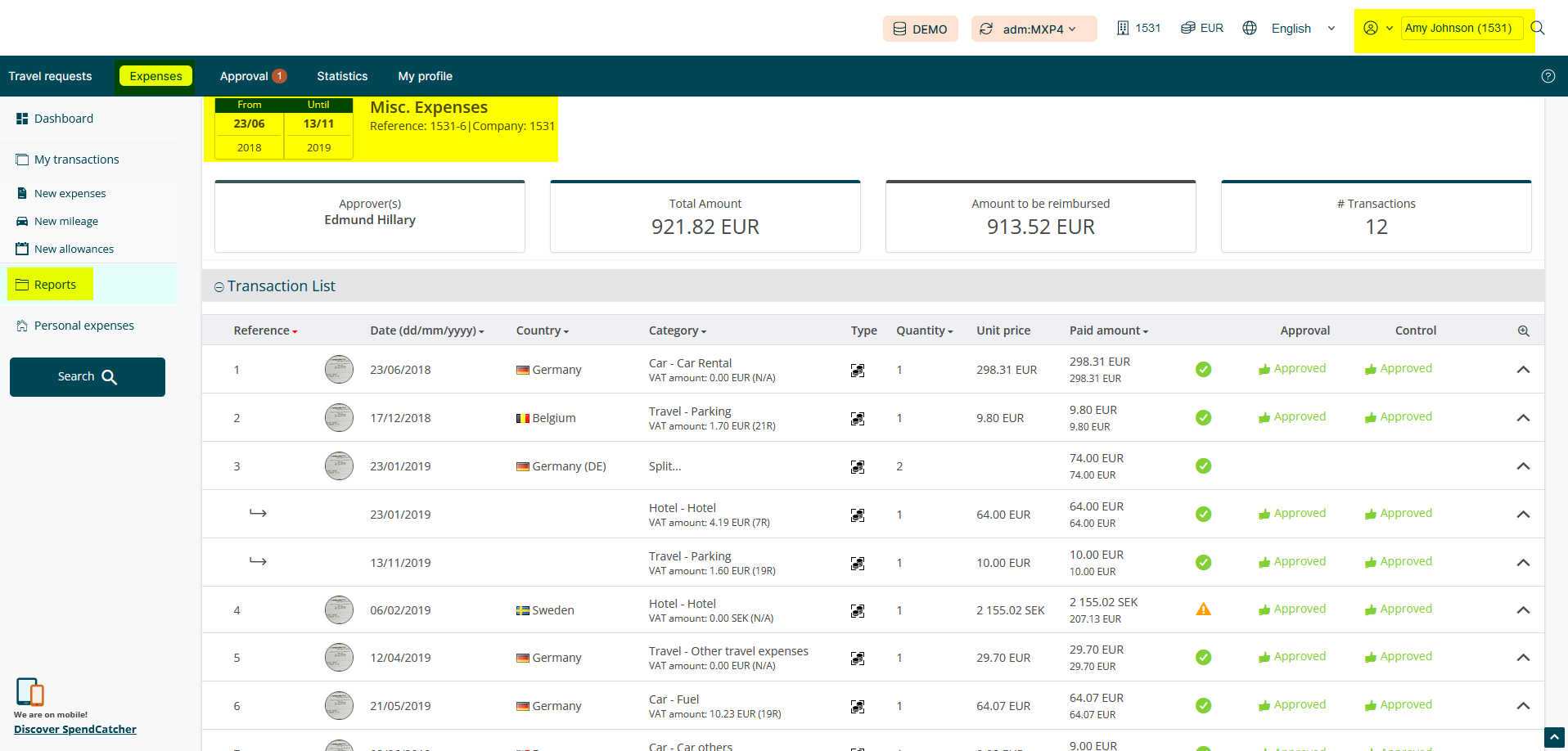Screen dimensions: 1568x751
Task: Click the scroll-to-top arrow button
Action: [1553, 737]
